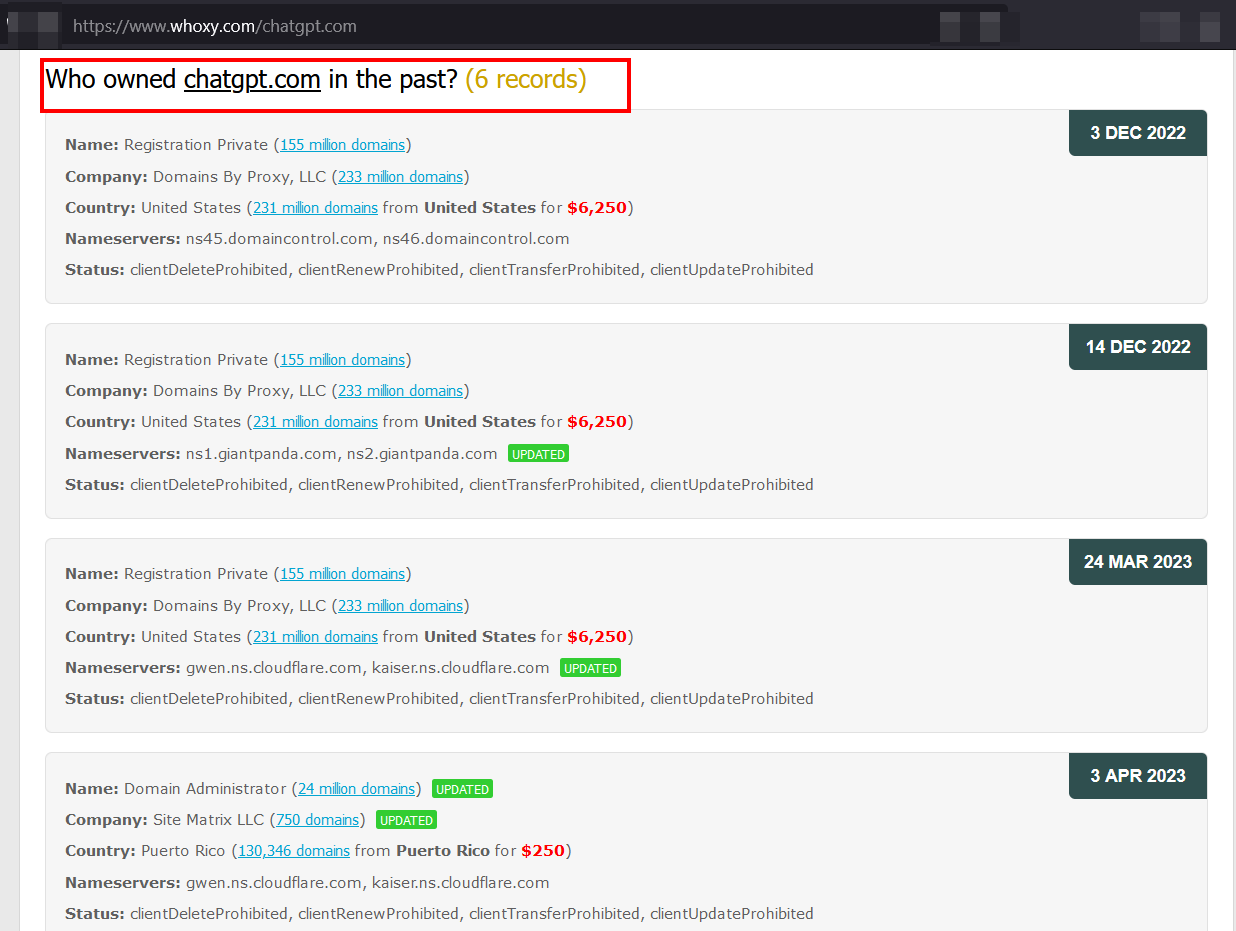
Task: Open 155 million domains link in 24 MAR 2023 record
Action: (342, 574)
